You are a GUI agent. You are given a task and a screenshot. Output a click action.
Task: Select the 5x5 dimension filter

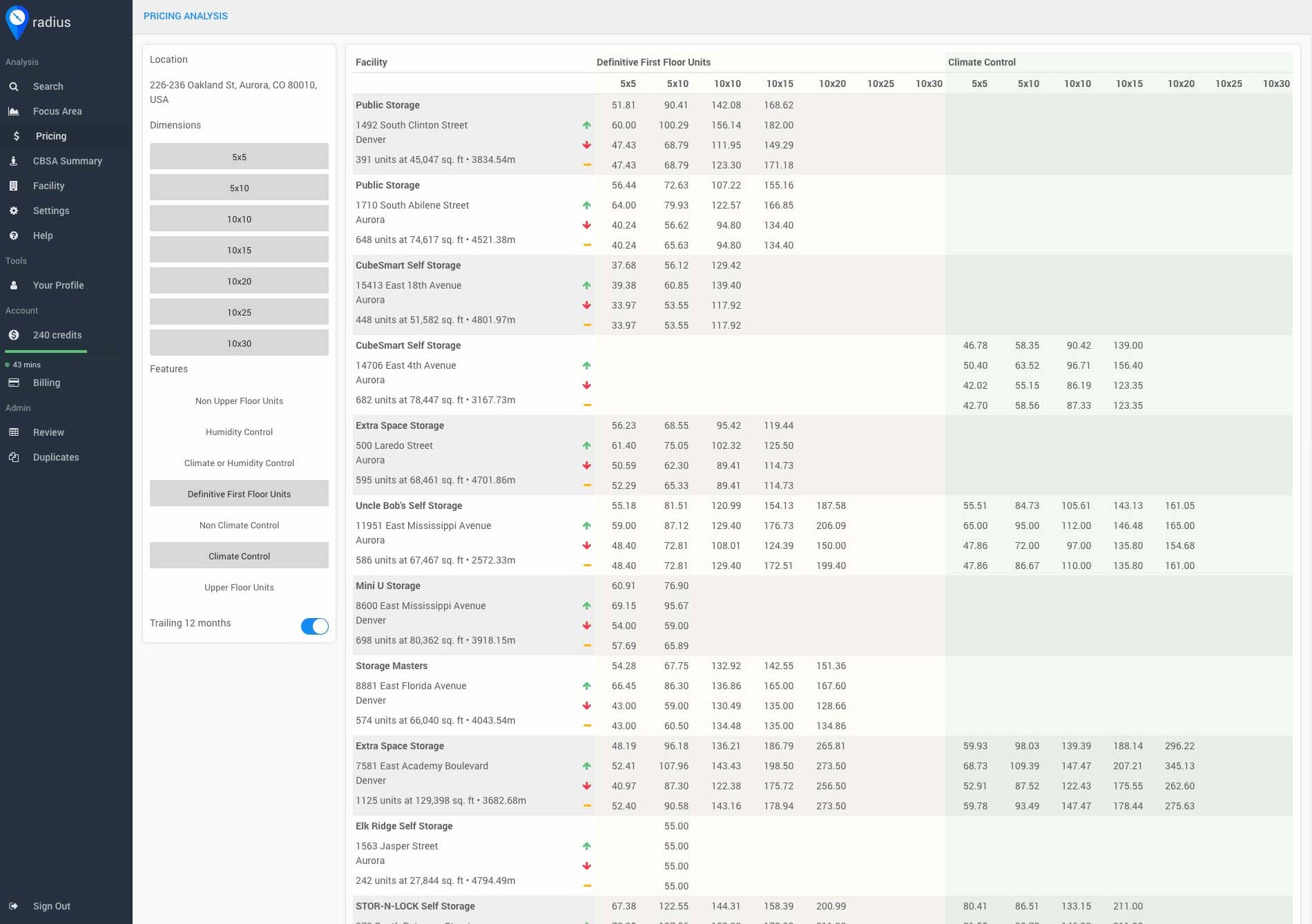pos(239,156)
